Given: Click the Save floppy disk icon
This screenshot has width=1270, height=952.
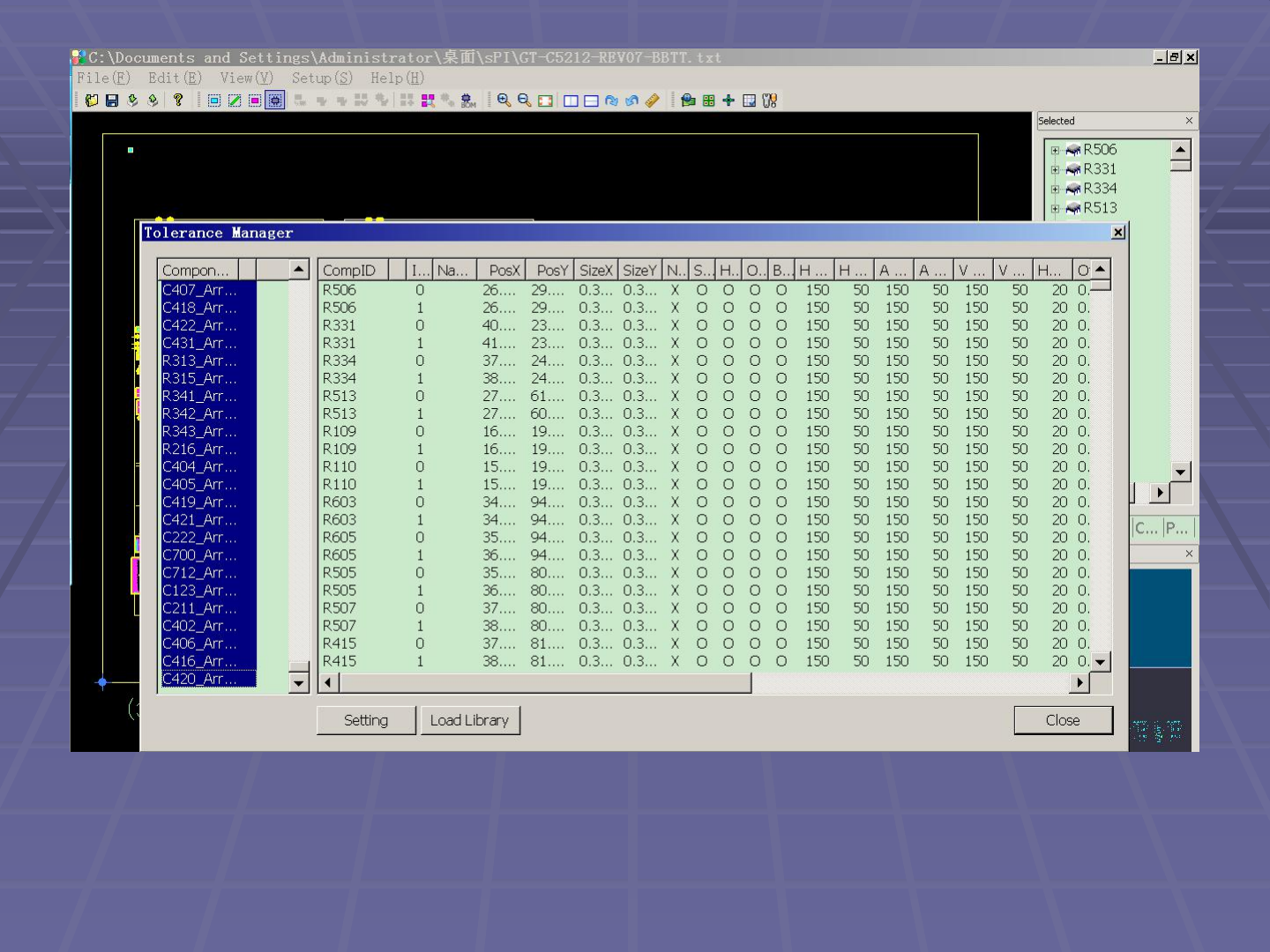Looking at the screenshot, I should [112, 100].
